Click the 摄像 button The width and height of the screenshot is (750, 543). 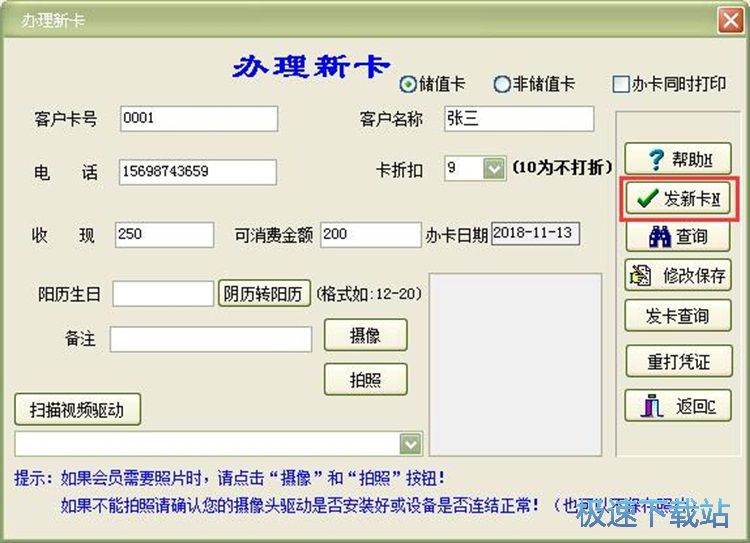365,335
